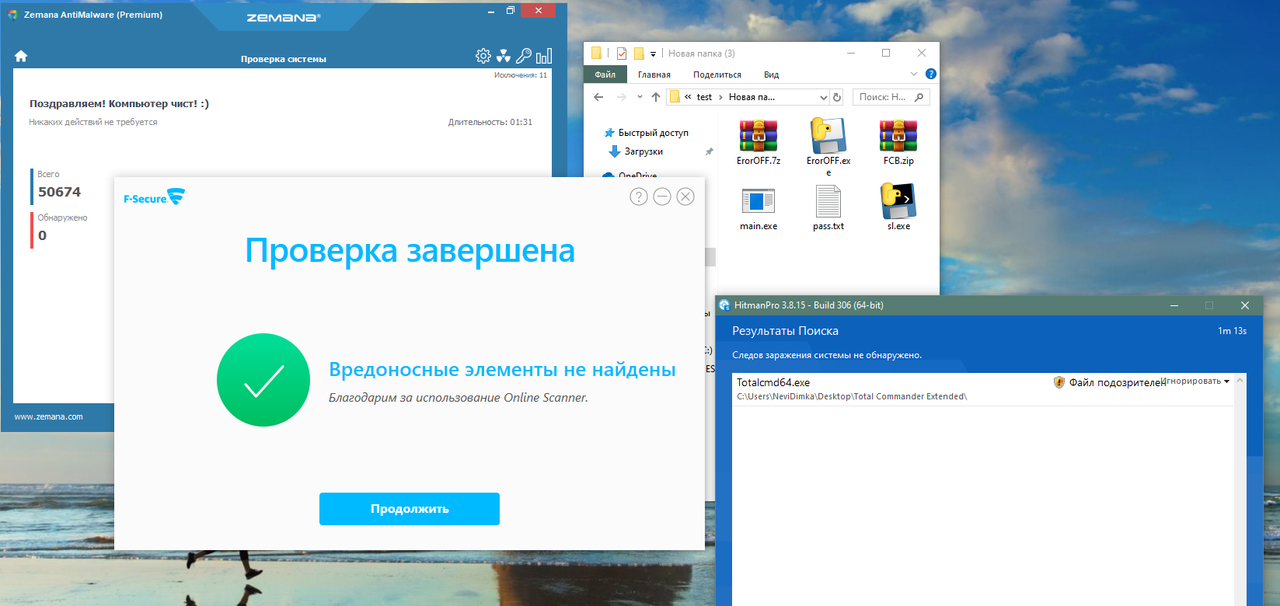The height and width of the screenshot is (606, 1280).
Task: Click the F-Secure logo
Action: [153, 197]
